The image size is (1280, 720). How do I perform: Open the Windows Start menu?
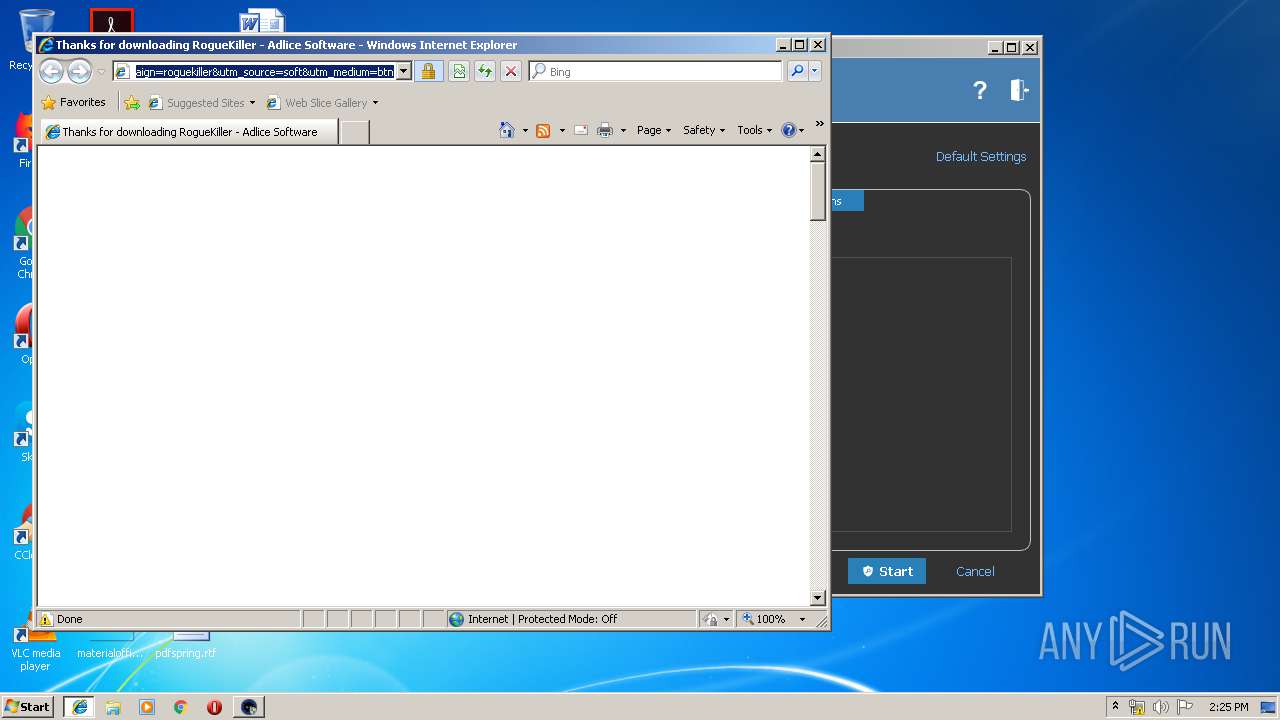pos(28,706)
